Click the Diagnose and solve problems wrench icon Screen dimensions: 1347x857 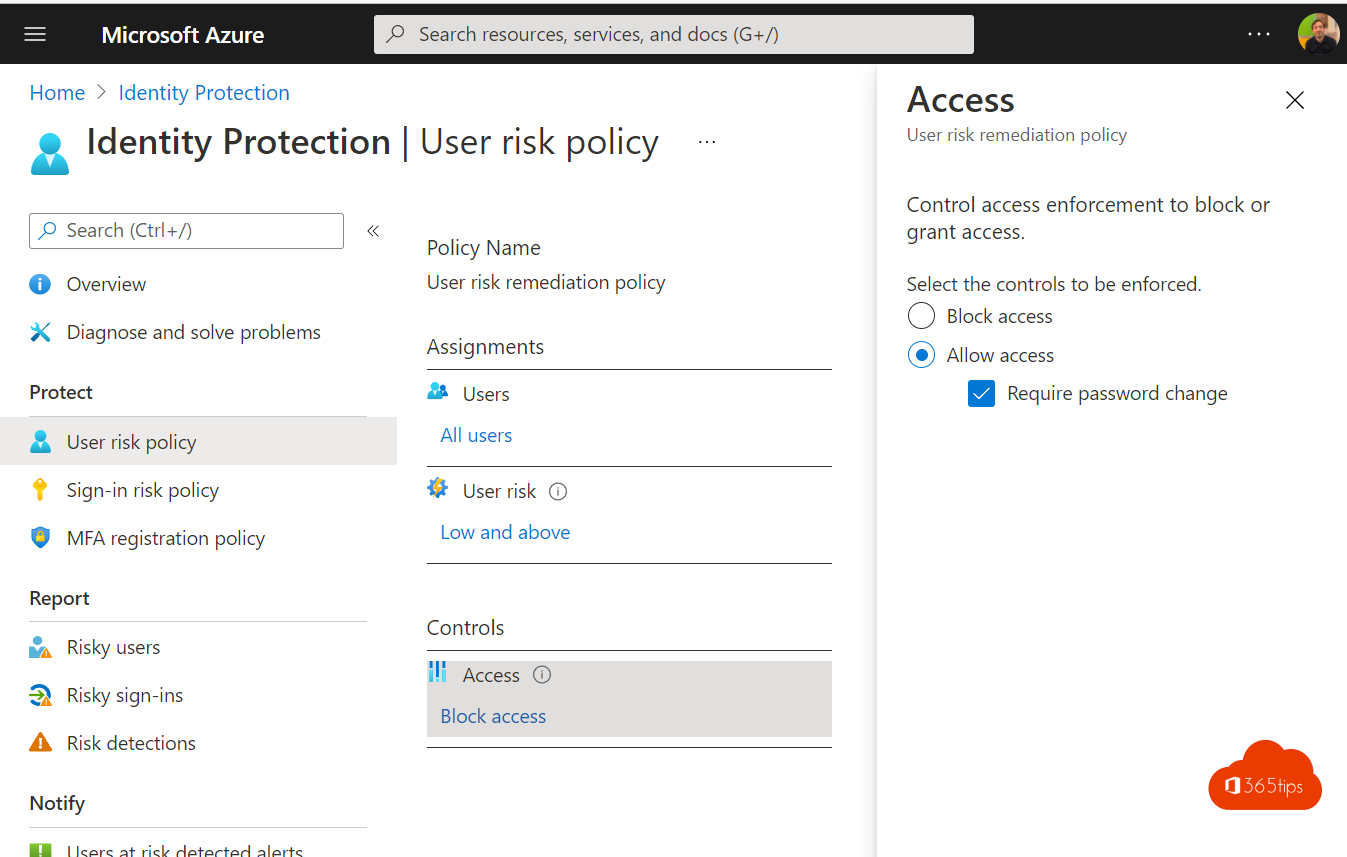40,332
